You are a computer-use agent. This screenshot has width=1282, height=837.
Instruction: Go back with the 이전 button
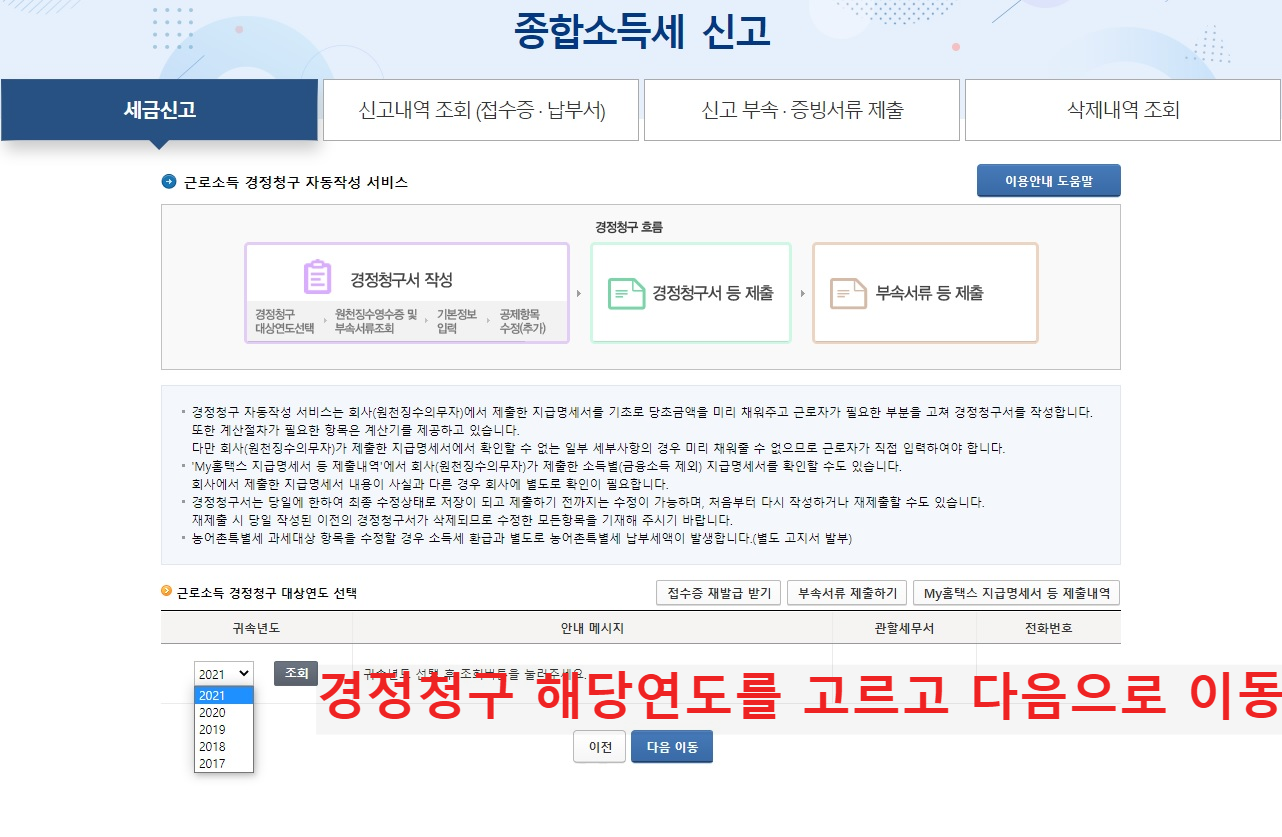[x=600, y=747]
